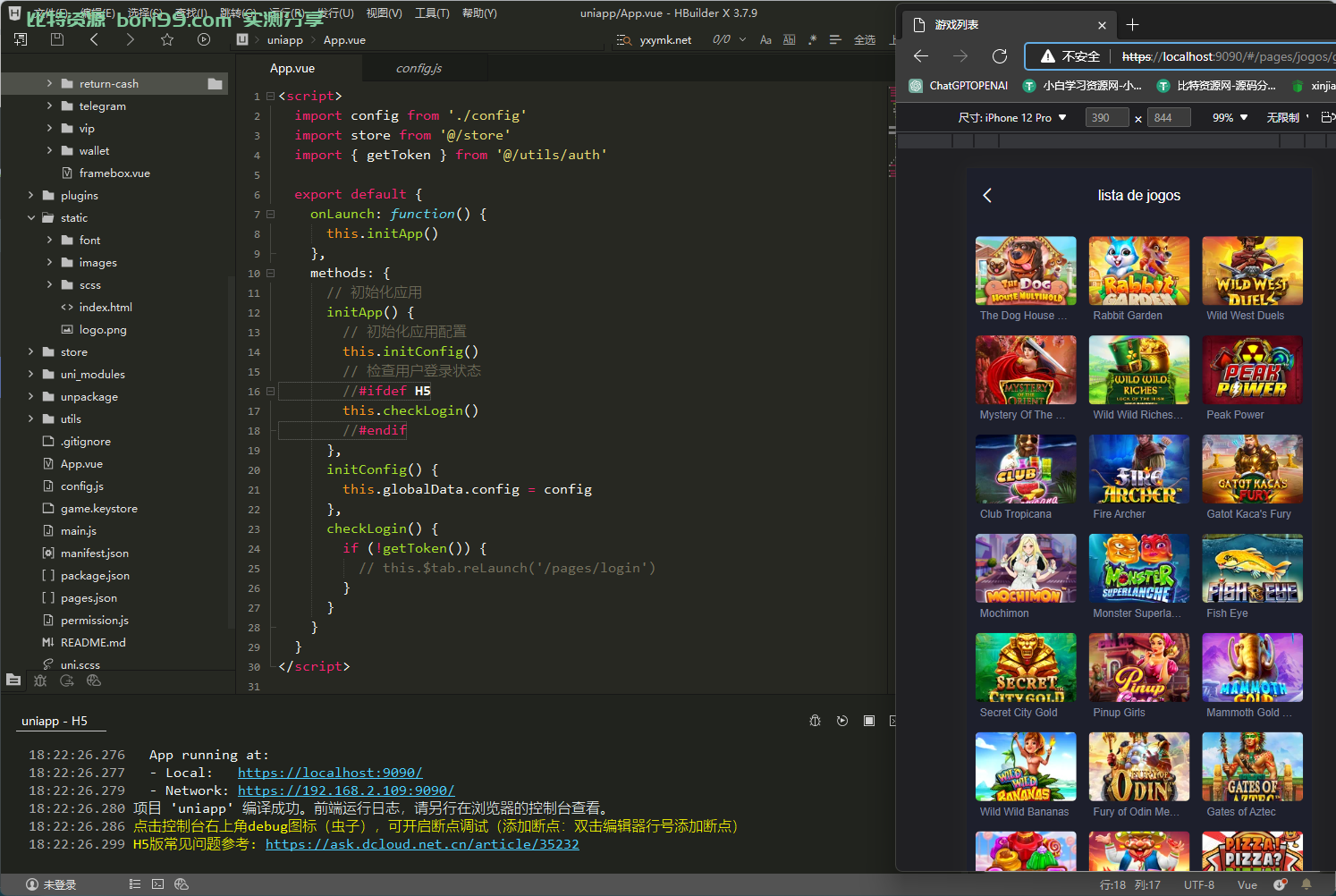Open the 视图(V) menu

pos(384,13)
